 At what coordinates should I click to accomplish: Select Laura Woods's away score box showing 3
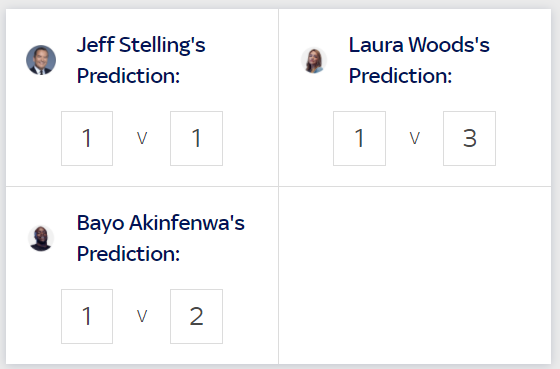tap(469, 138)
